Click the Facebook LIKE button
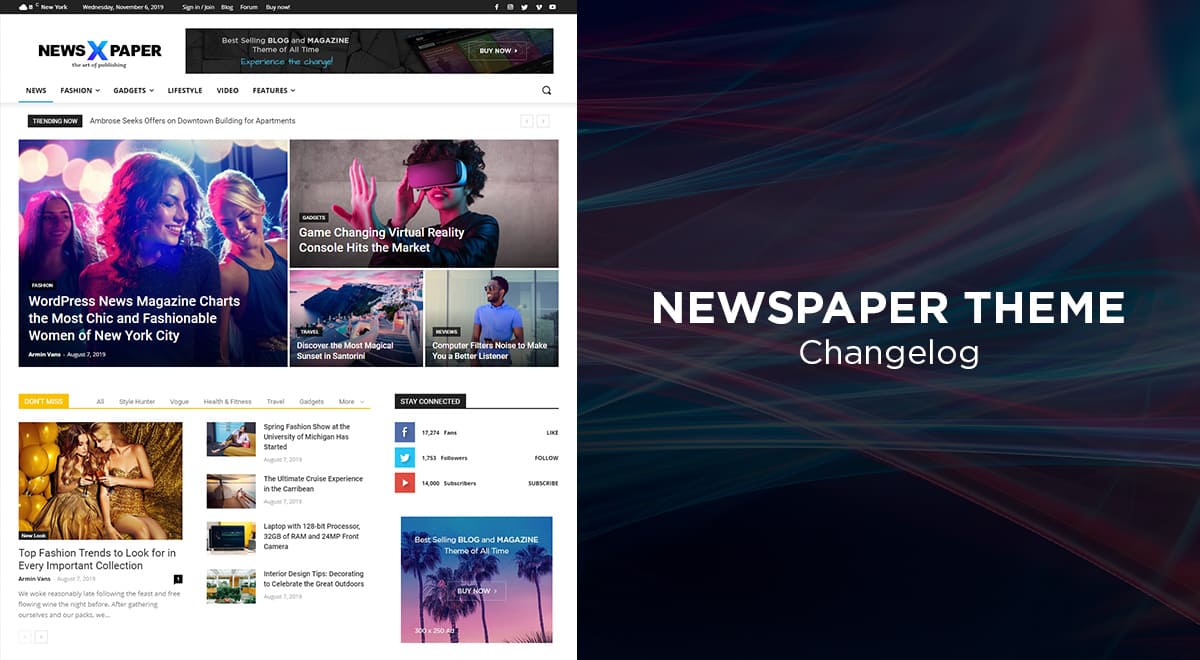The width and height of the screenshot is (1200, 660). point(552,433)
